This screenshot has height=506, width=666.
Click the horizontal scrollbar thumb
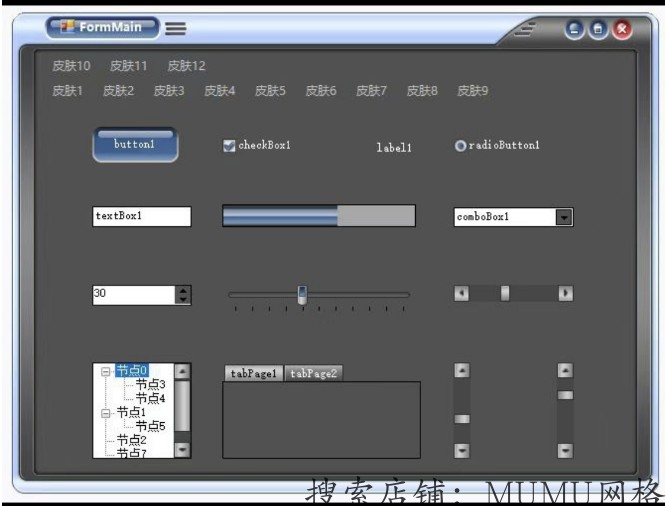coord(505,293)
